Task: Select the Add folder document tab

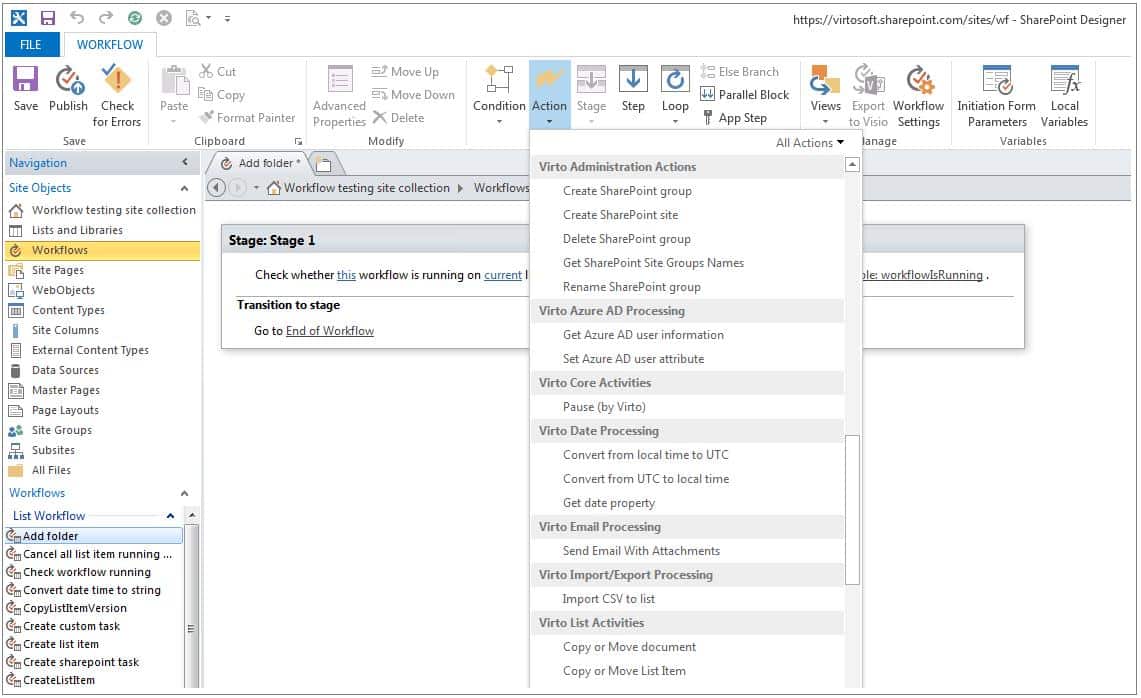Action: tap(261, 163)
